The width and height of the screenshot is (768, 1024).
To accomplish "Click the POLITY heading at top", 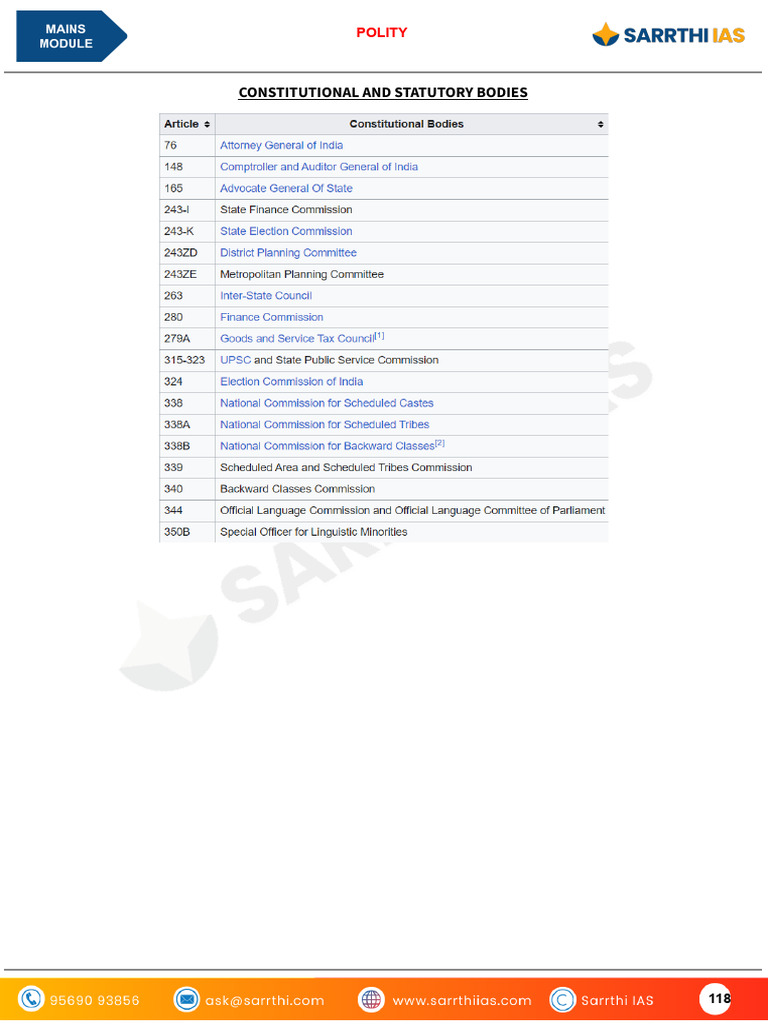I will click(381, 32).
